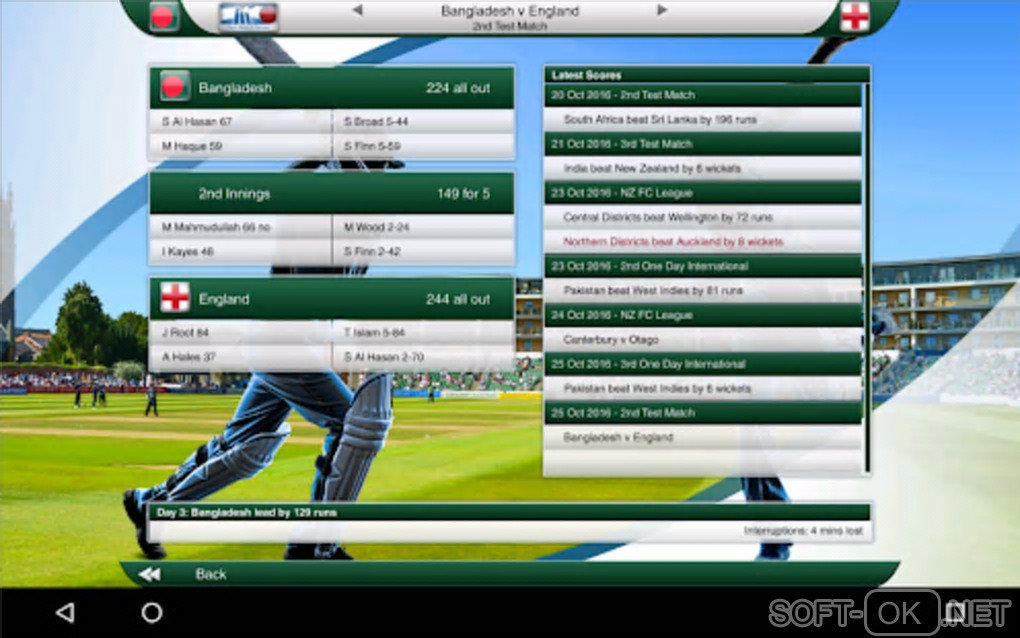This screenshot has height=638, width=1020.
Task: Open Bangladesh 224 all out innings header
Action: pyautogui.click(x=332, y=87)
